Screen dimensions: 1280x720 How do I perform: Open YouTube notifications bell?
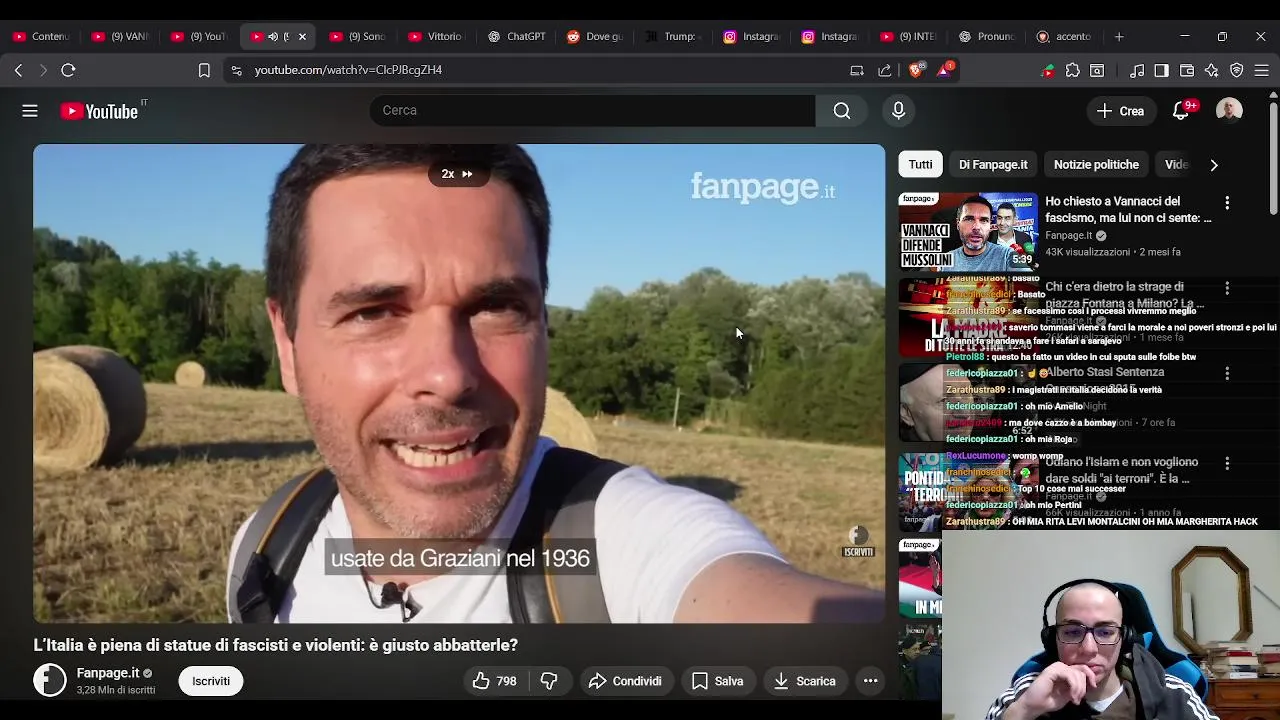coord(1181,111)
